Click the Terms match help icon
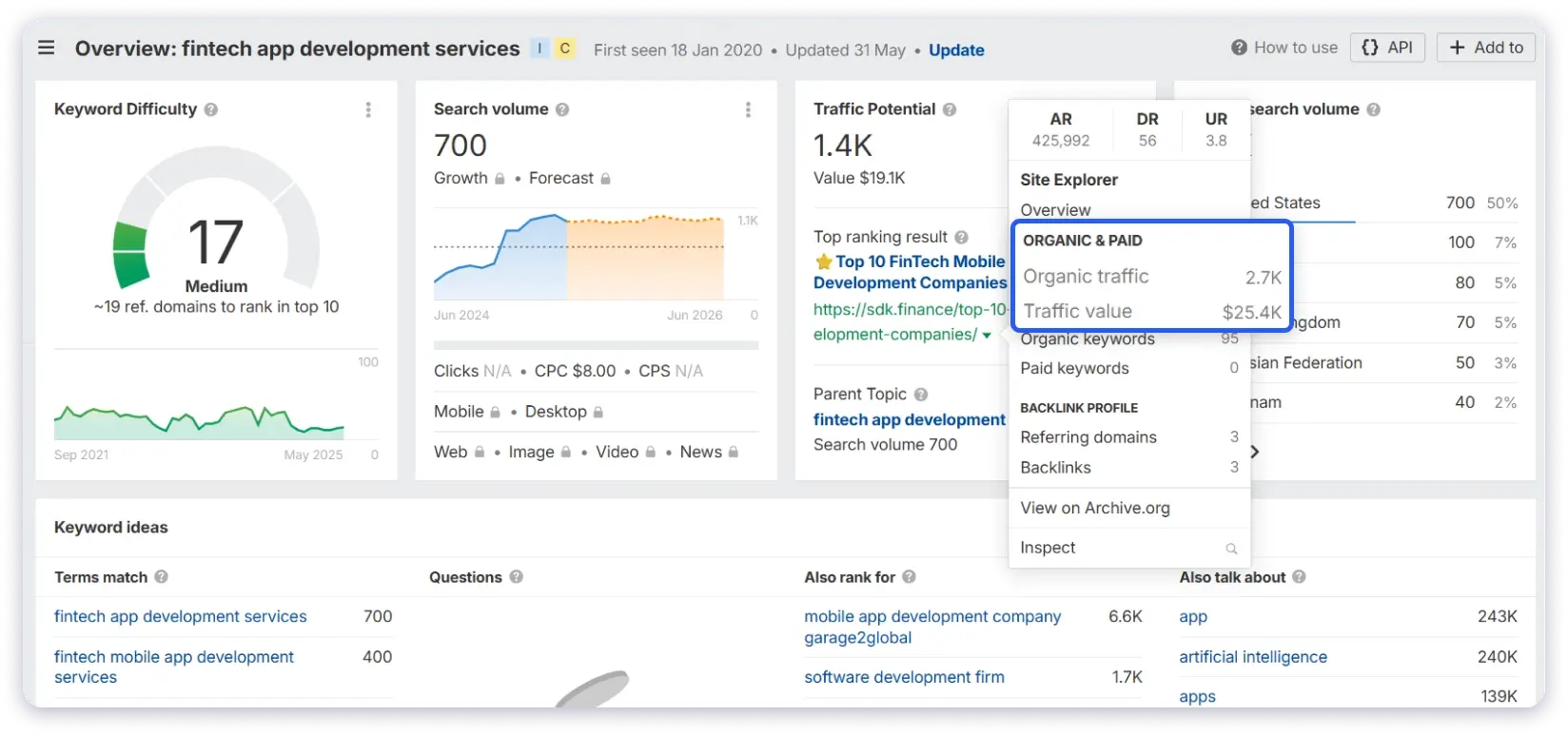Viewport: 1568px width, 735px height. pos(162,577)
